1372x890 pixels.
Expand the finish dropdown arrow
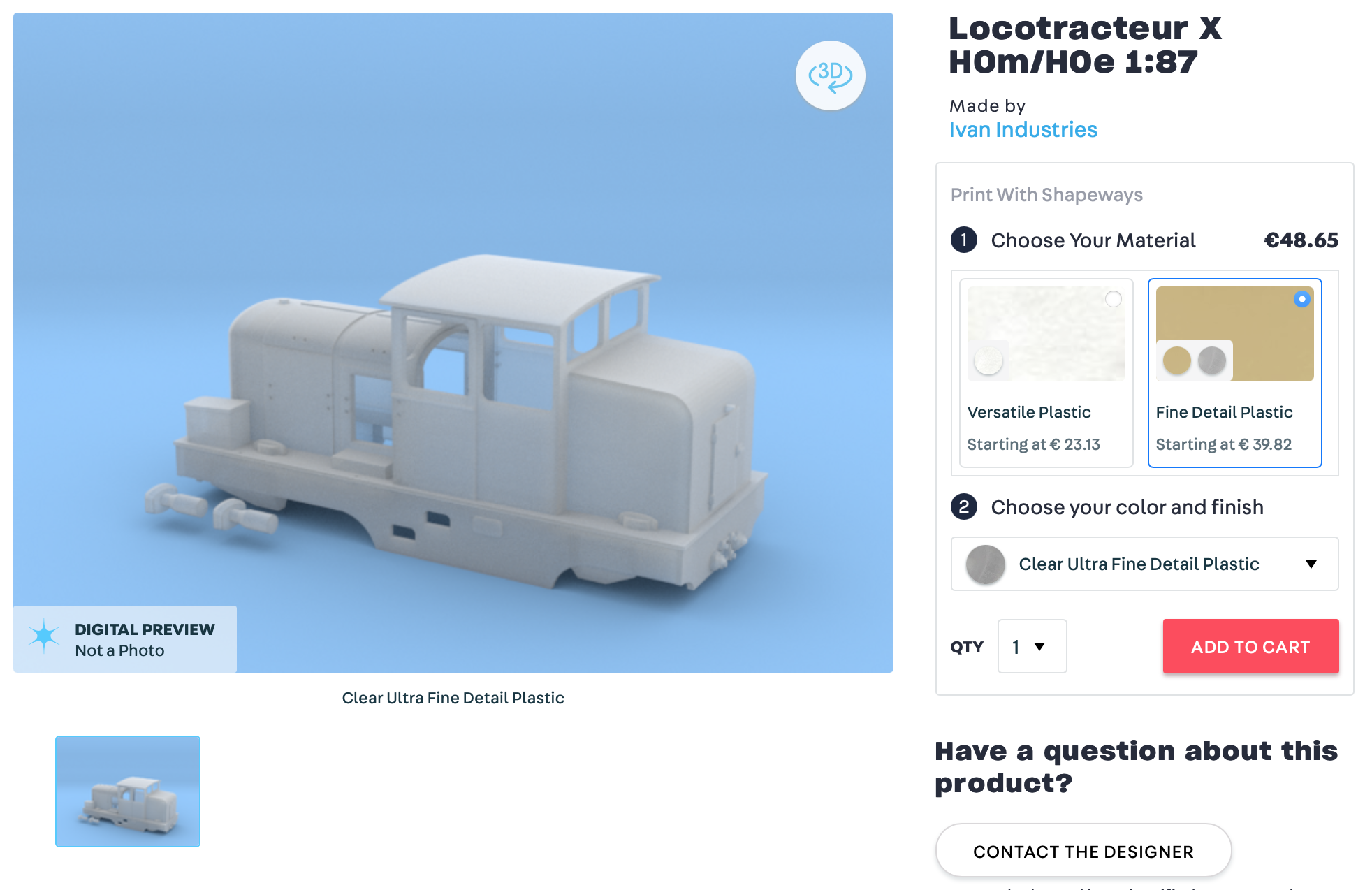(1311, 564)
